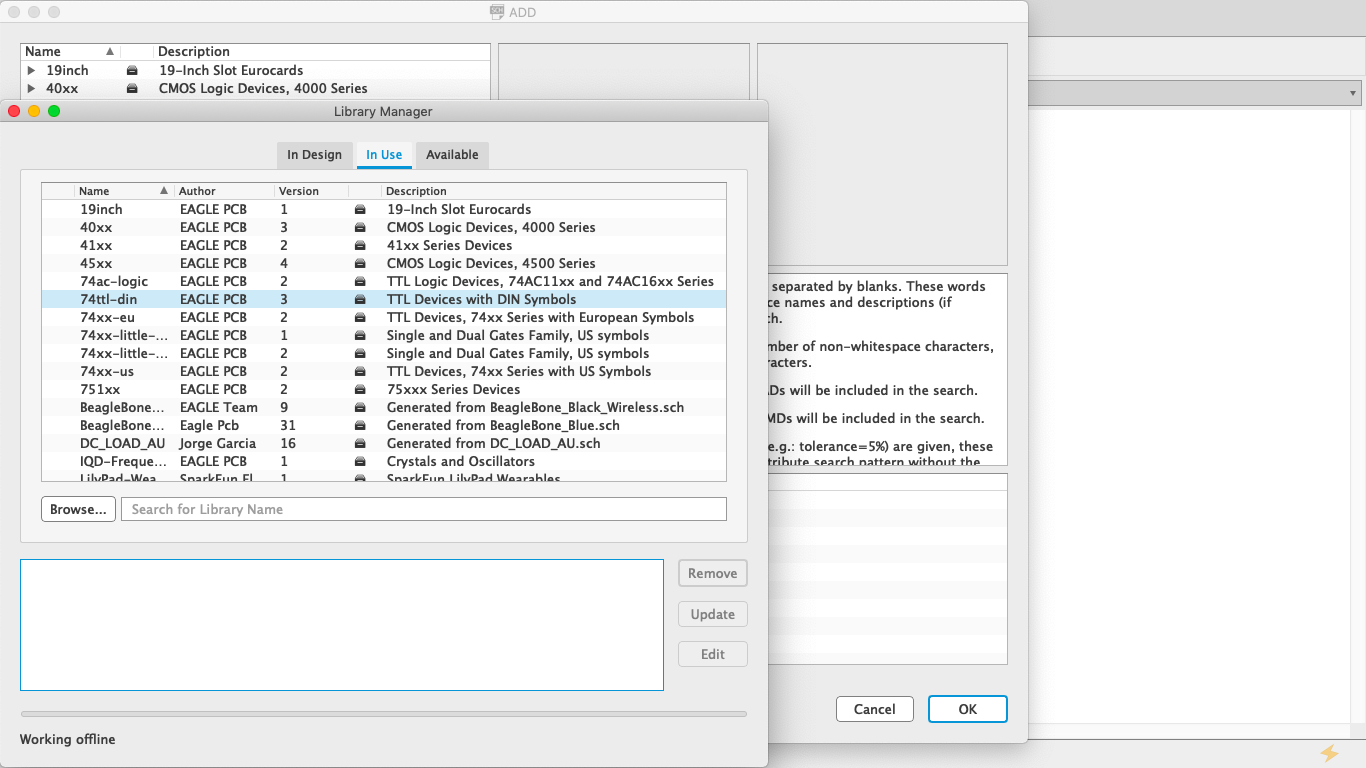The image size is (1366, 768).
Task: Click library icon in 40xx row of Library Manager
Action: tap(360, 228)
